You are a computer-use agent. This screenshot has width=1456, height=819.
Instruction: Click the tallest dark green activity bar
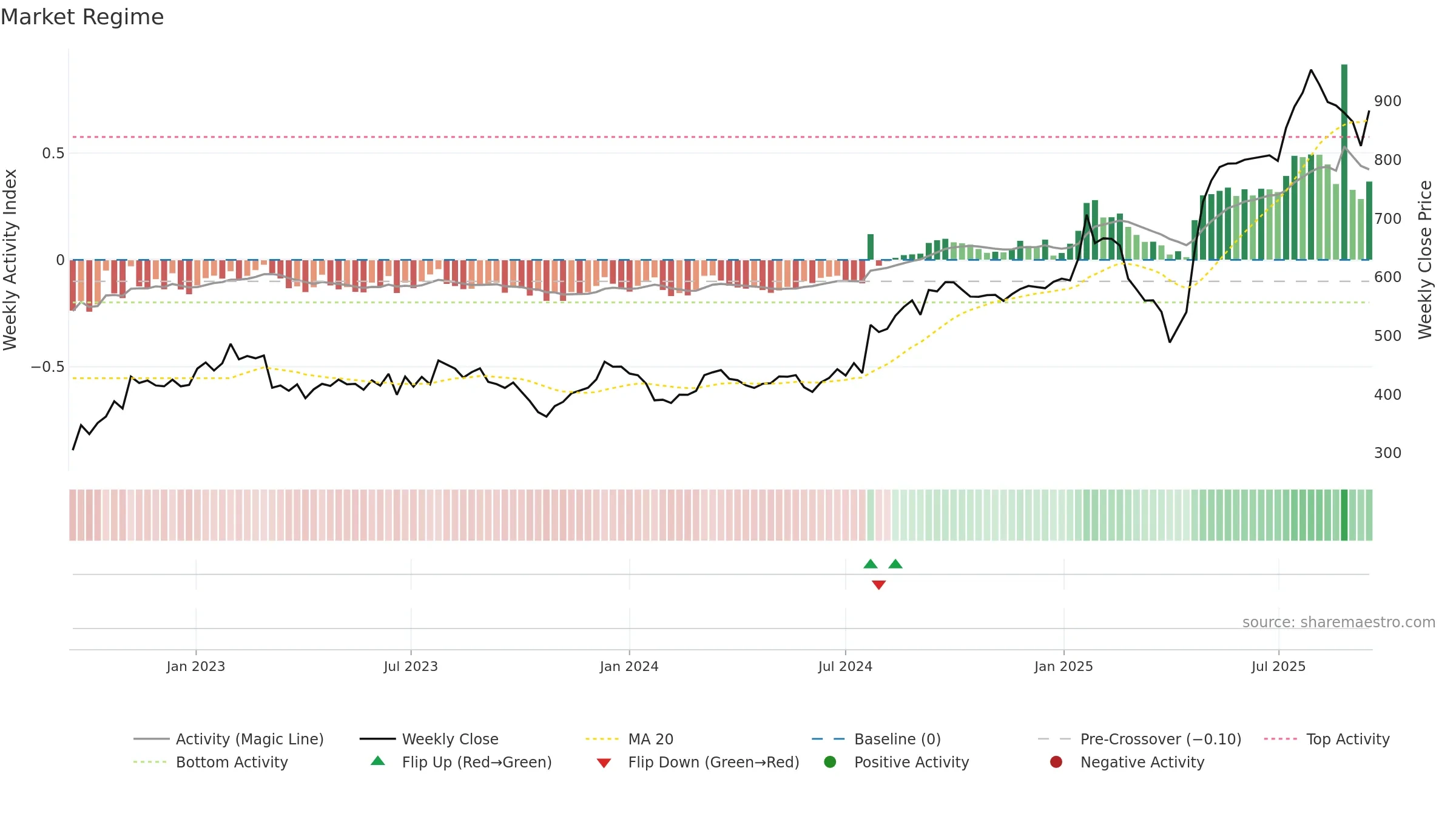[x=1344, y=162]
